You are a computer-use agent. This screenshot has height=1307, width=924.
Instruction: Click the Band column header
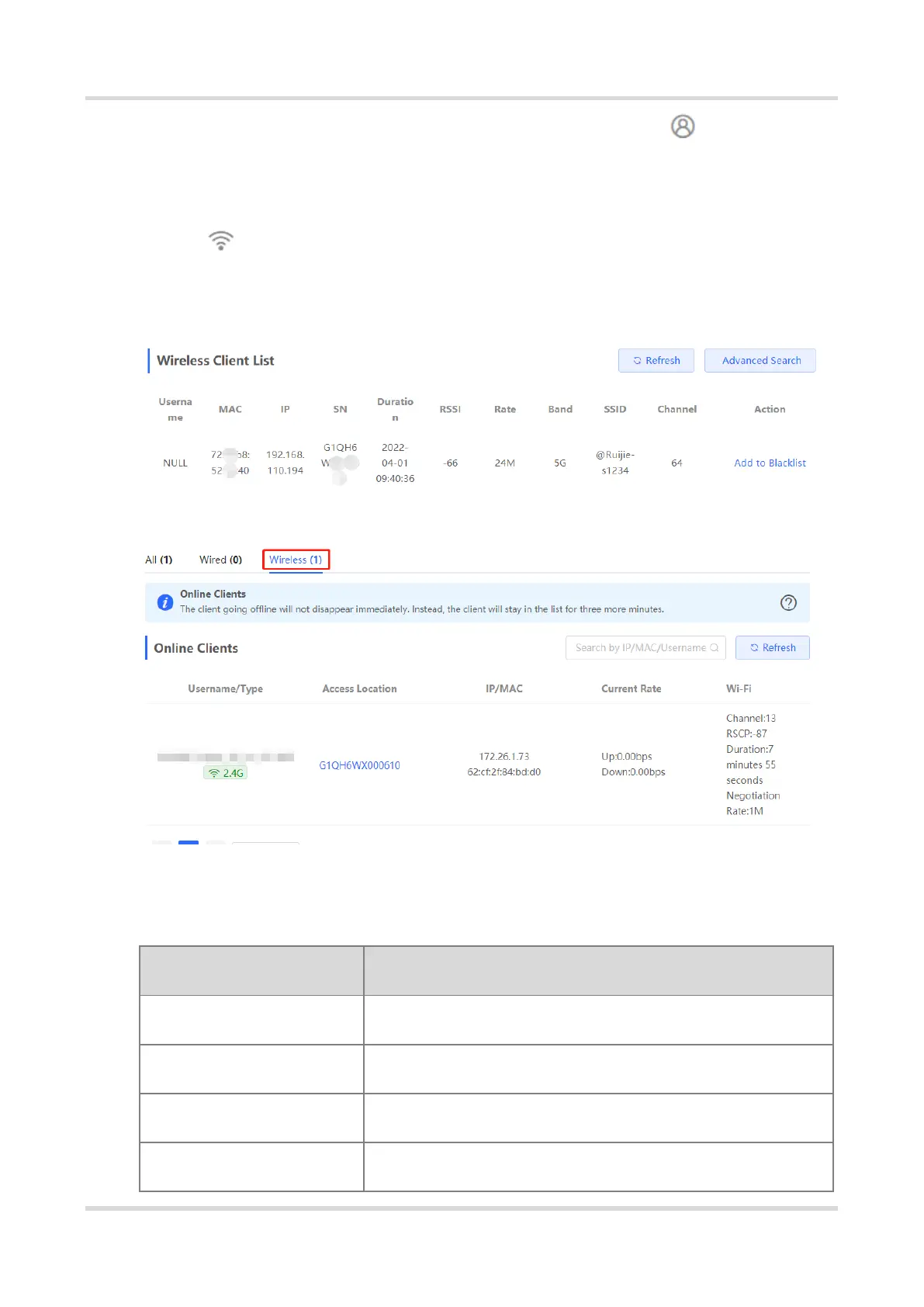(x=560, y=409)
